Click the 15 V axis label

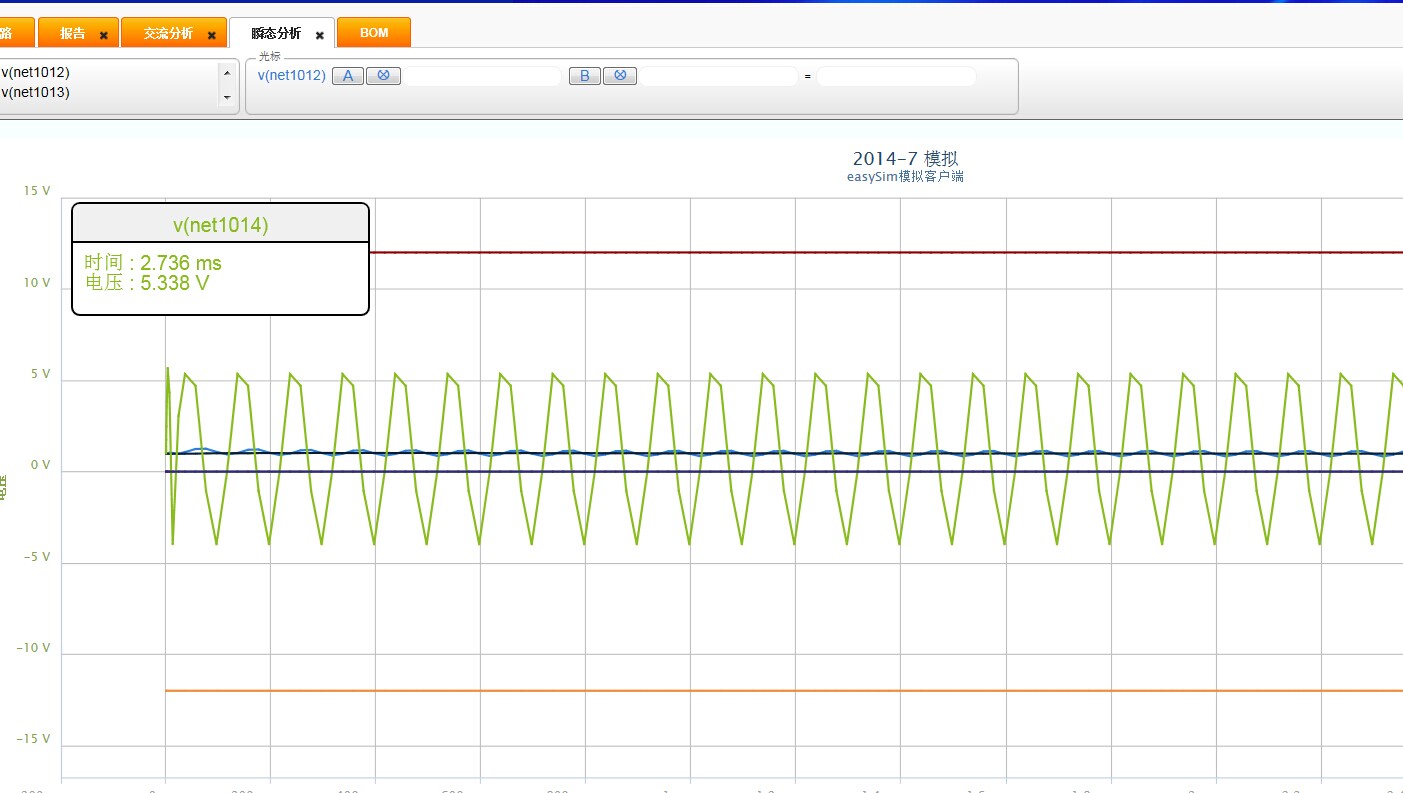(x=37, y=190)
